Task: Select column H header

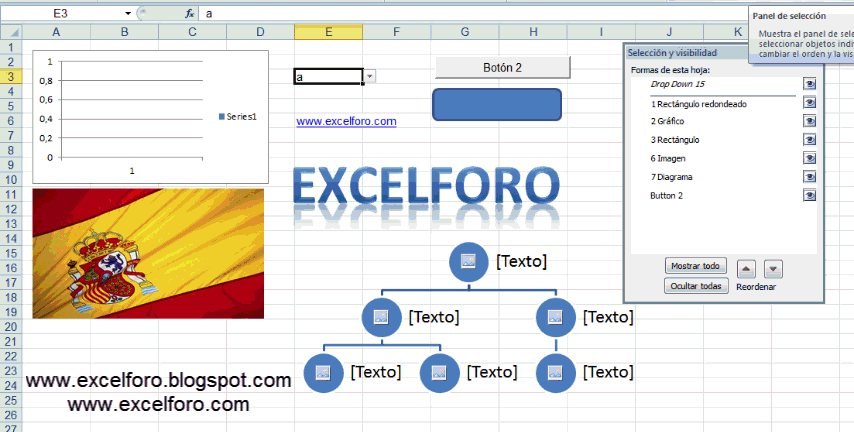Action: point(533,32)
